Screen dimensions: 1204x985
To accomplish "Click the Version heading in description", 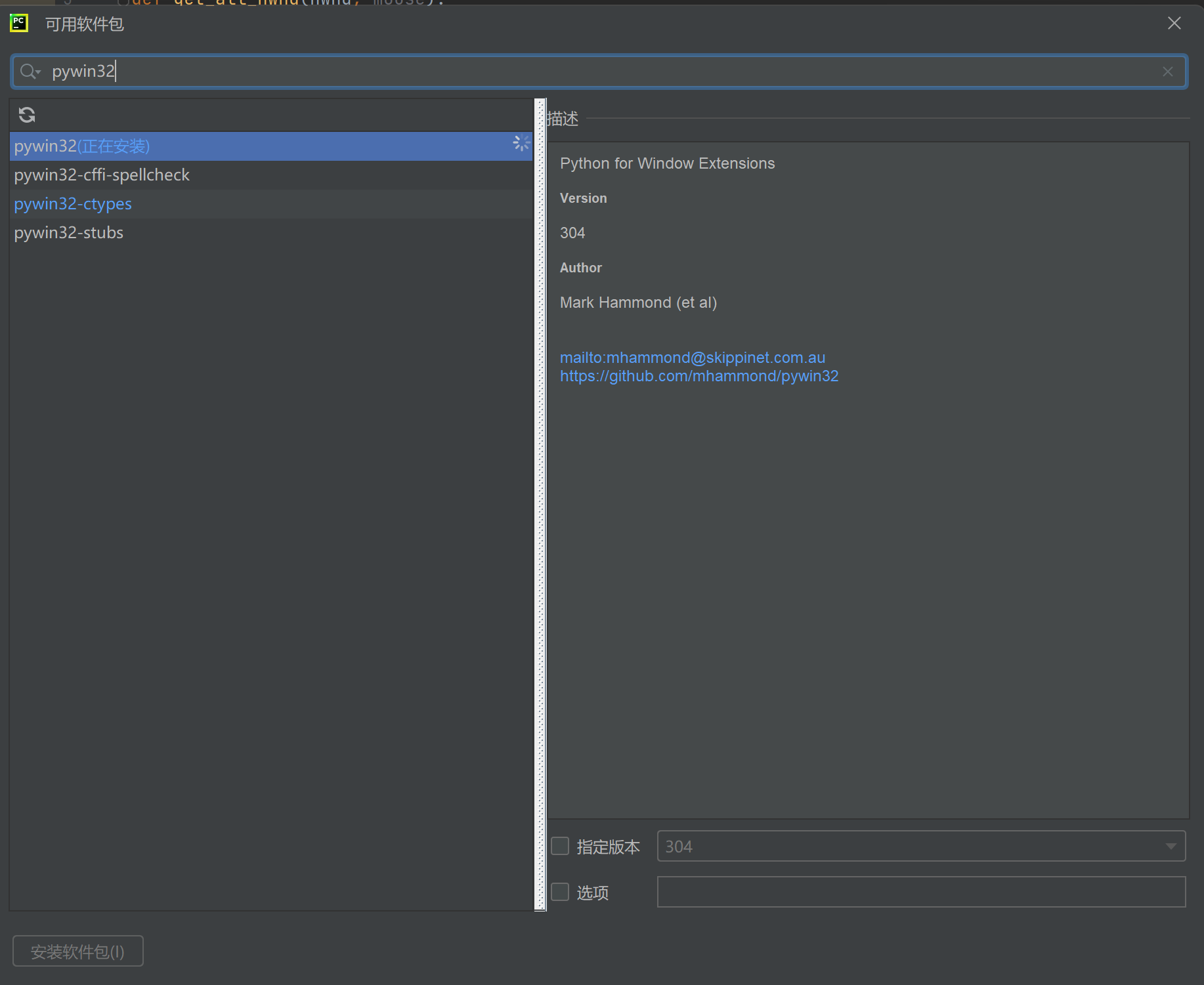I will (x=583, y=198).
